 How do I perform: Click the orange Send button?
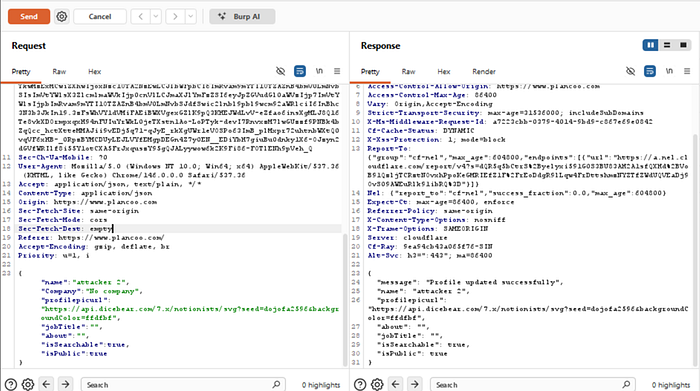29,17
